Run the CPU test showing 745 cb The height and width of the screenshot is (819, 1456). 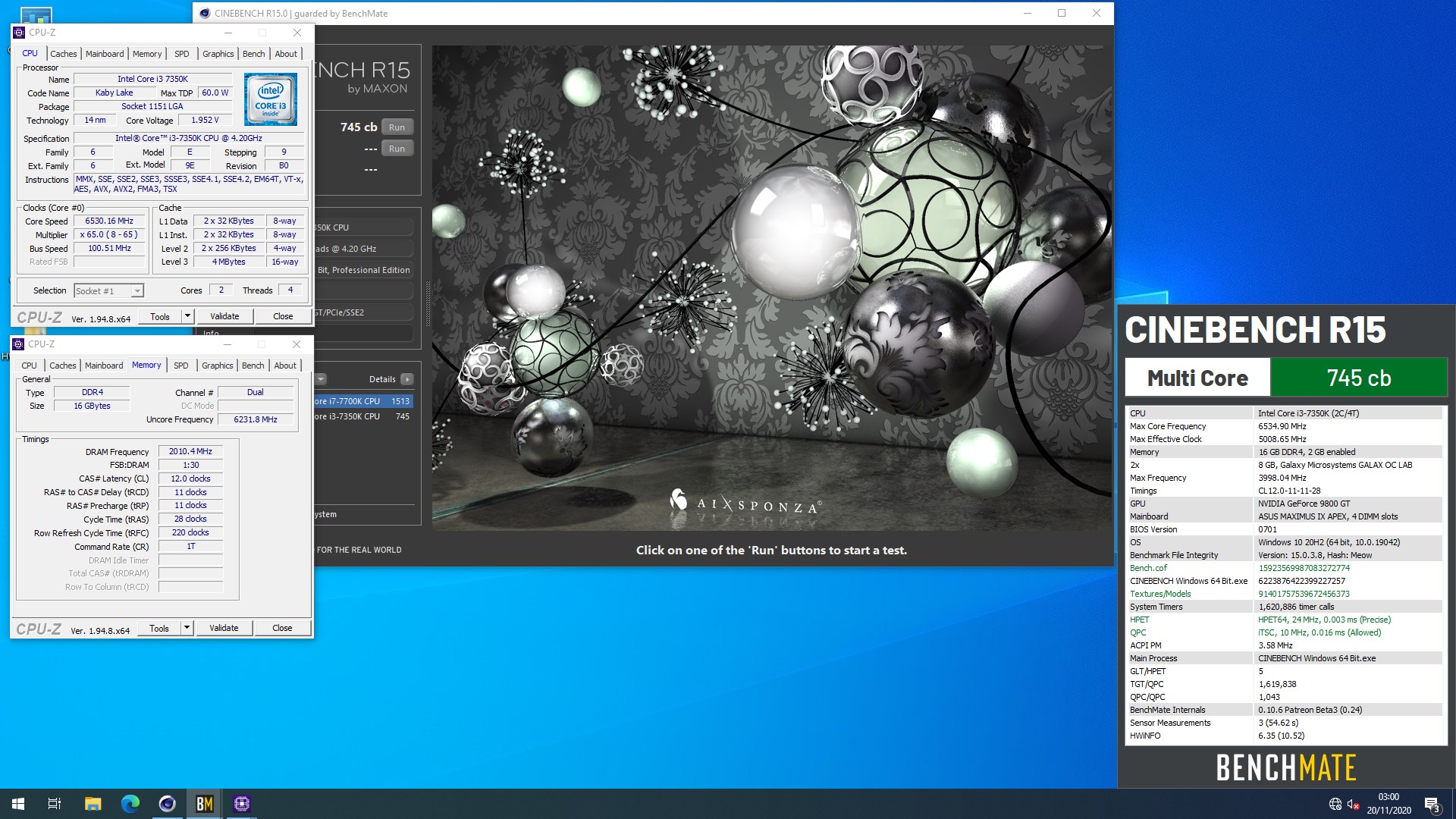point(397,127)
